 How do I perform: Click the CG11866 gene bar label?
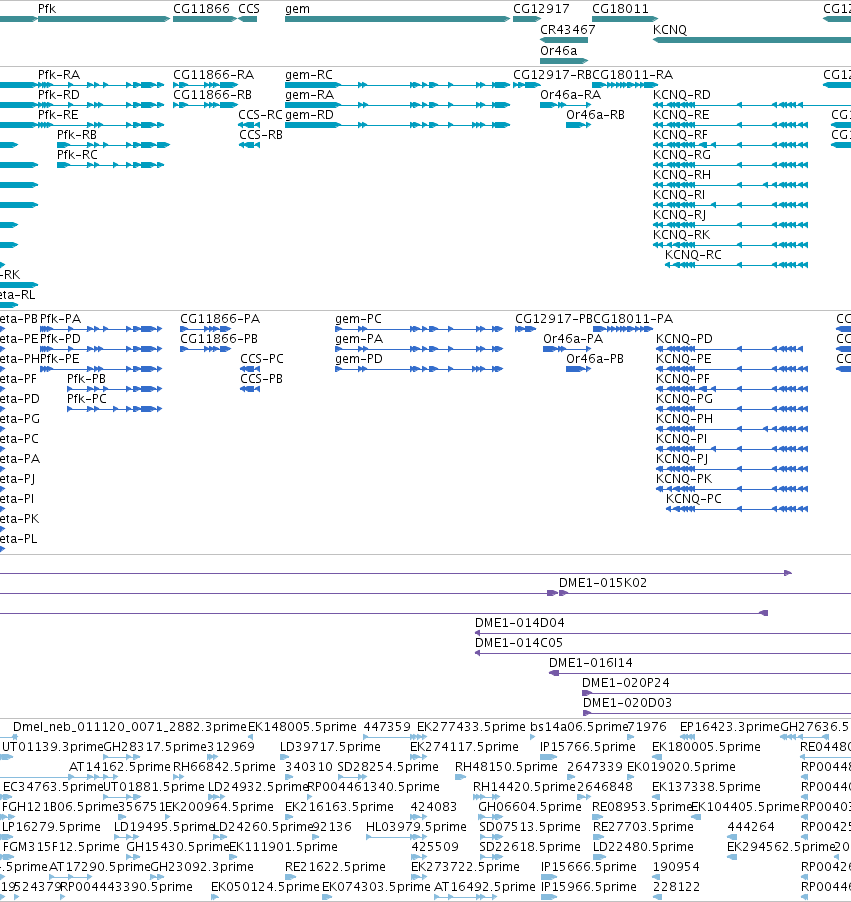(x=201, y=9)
